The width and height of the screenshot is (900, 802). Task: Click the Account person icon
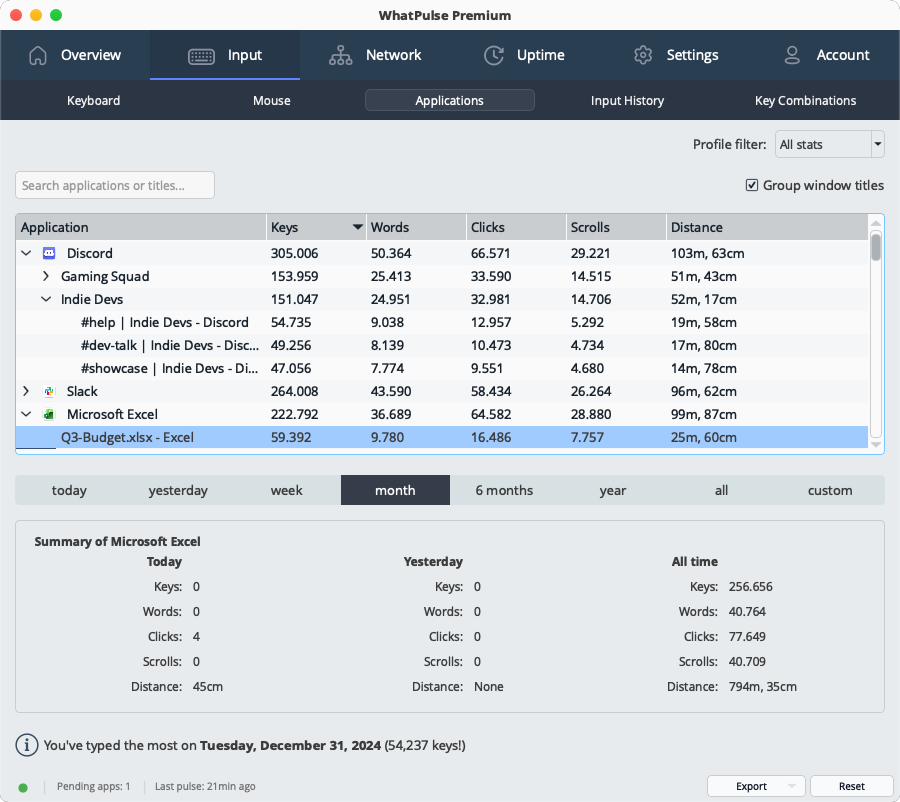(792, 55)
